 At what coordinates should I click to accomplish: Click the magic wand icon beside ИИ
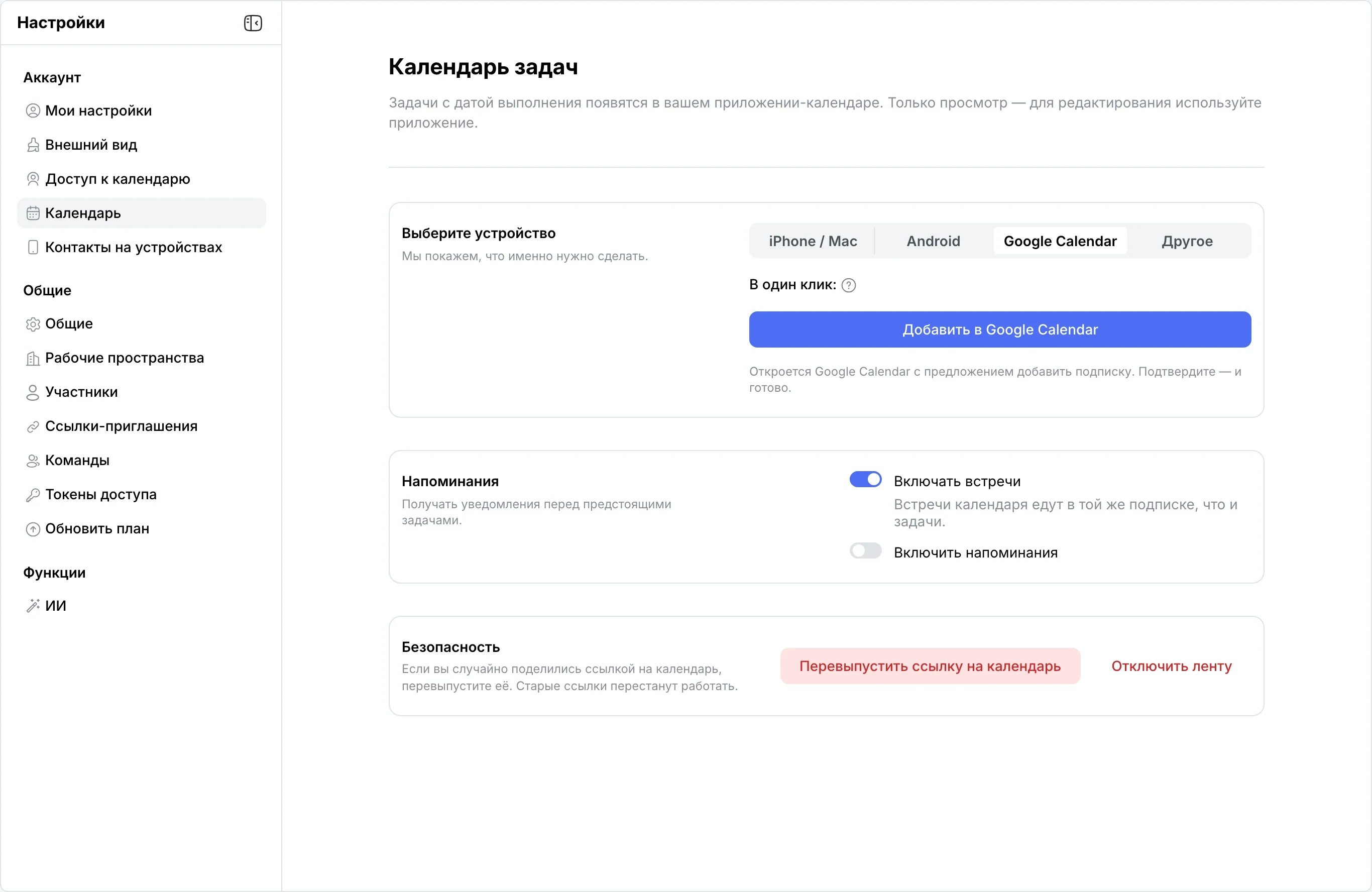tap(33, 605)
